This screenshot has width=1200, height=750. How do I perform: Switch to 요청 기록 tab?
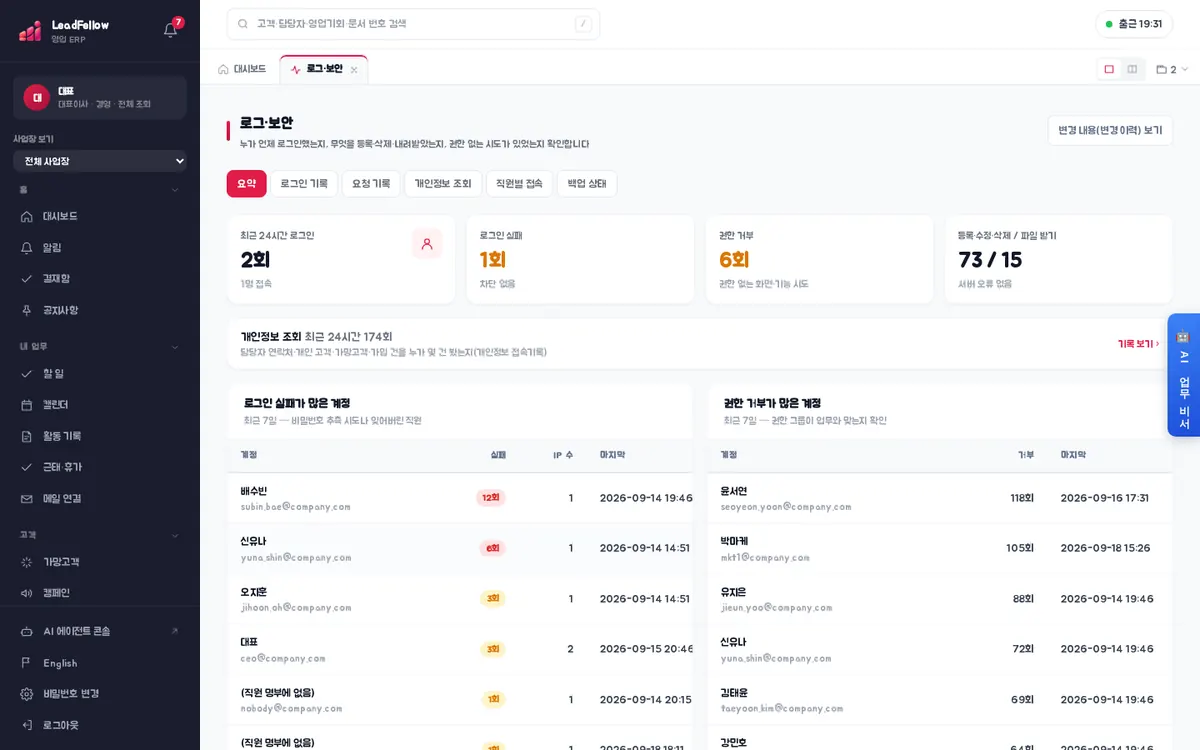(371, 184)
